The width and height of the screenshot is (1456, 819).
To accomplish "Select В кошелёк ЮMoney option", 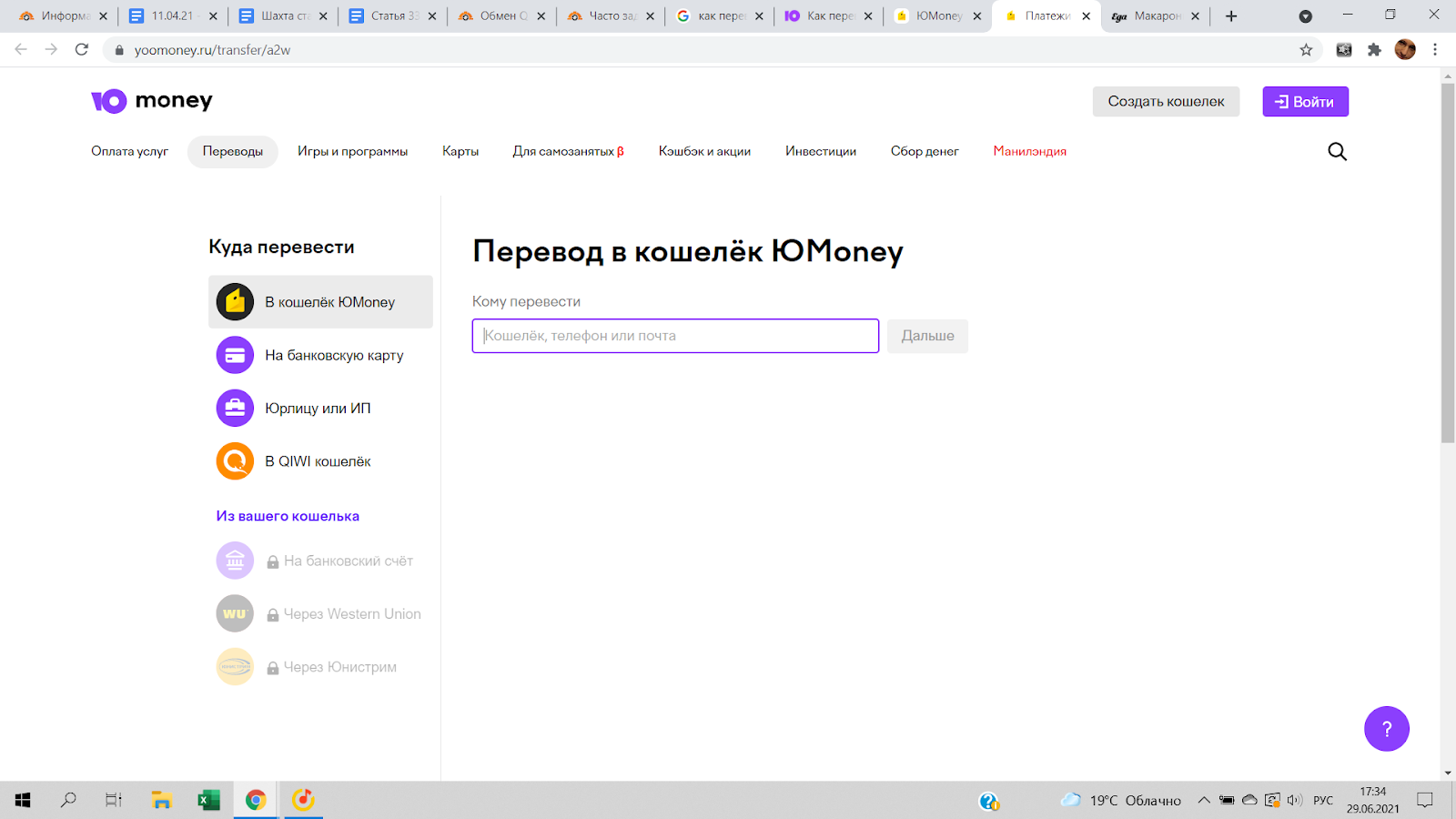I will point(320,302).
